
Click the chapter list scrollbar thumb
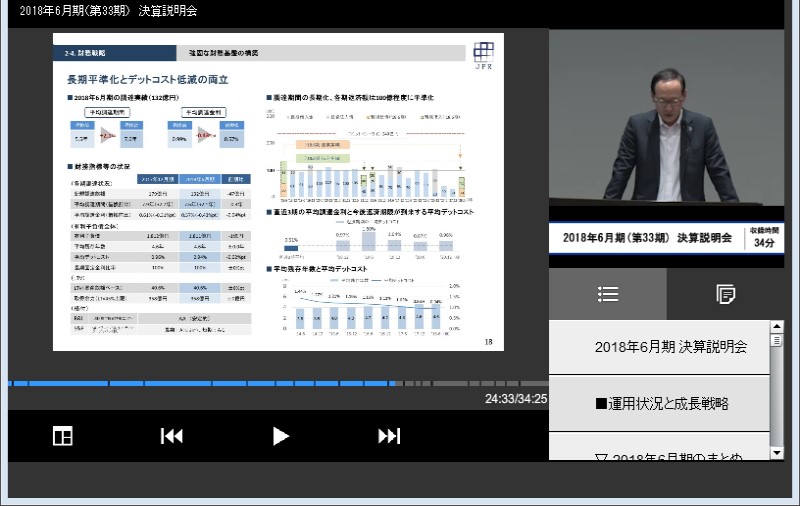pos(777,340)
